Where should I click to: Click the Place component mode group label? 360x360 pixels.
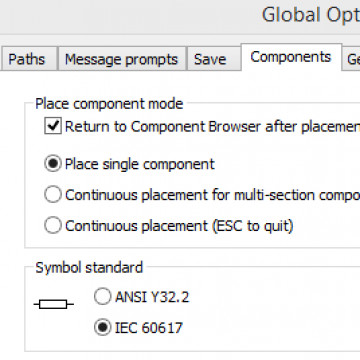point(109,104)
